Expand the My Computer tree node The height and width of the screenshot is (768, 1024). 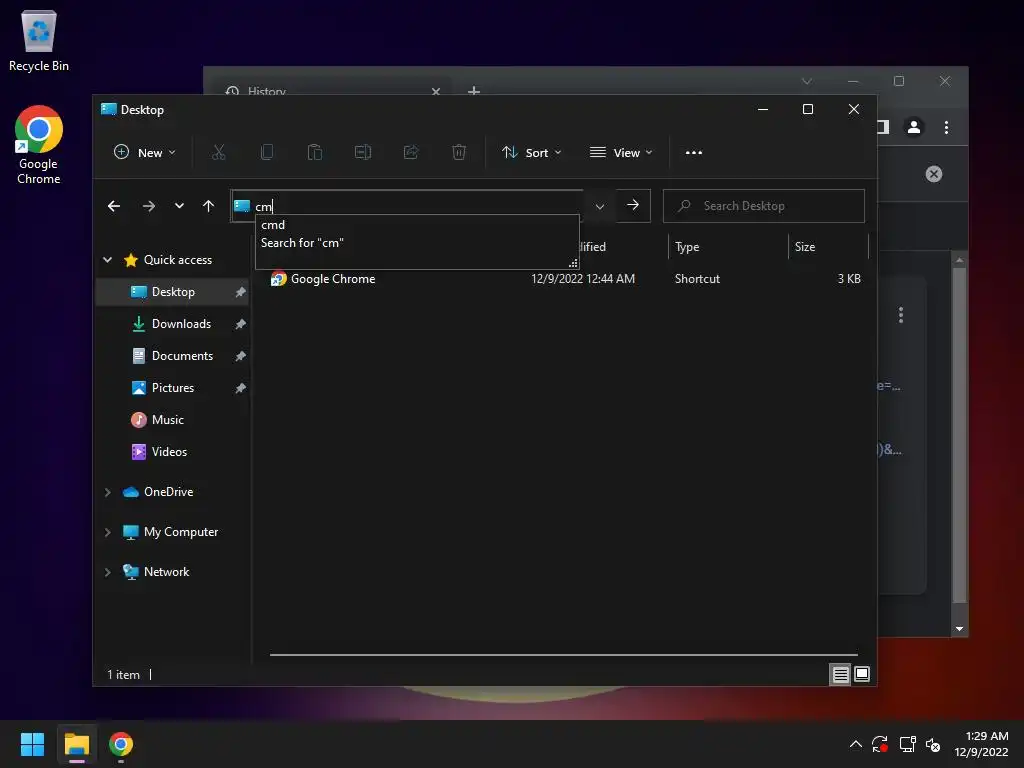tap(108, 532)
